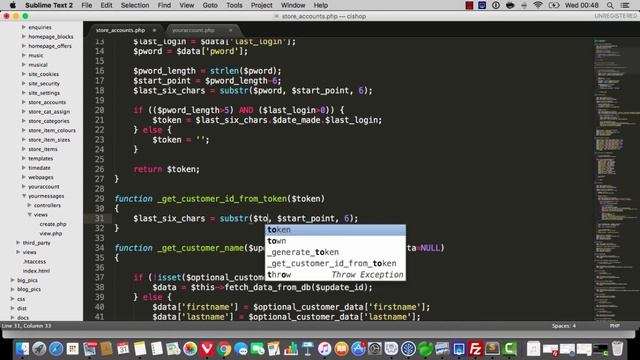Expand the homepage_blocks folder
Screen dimensions: 640x360
click(x=24, y=37)
